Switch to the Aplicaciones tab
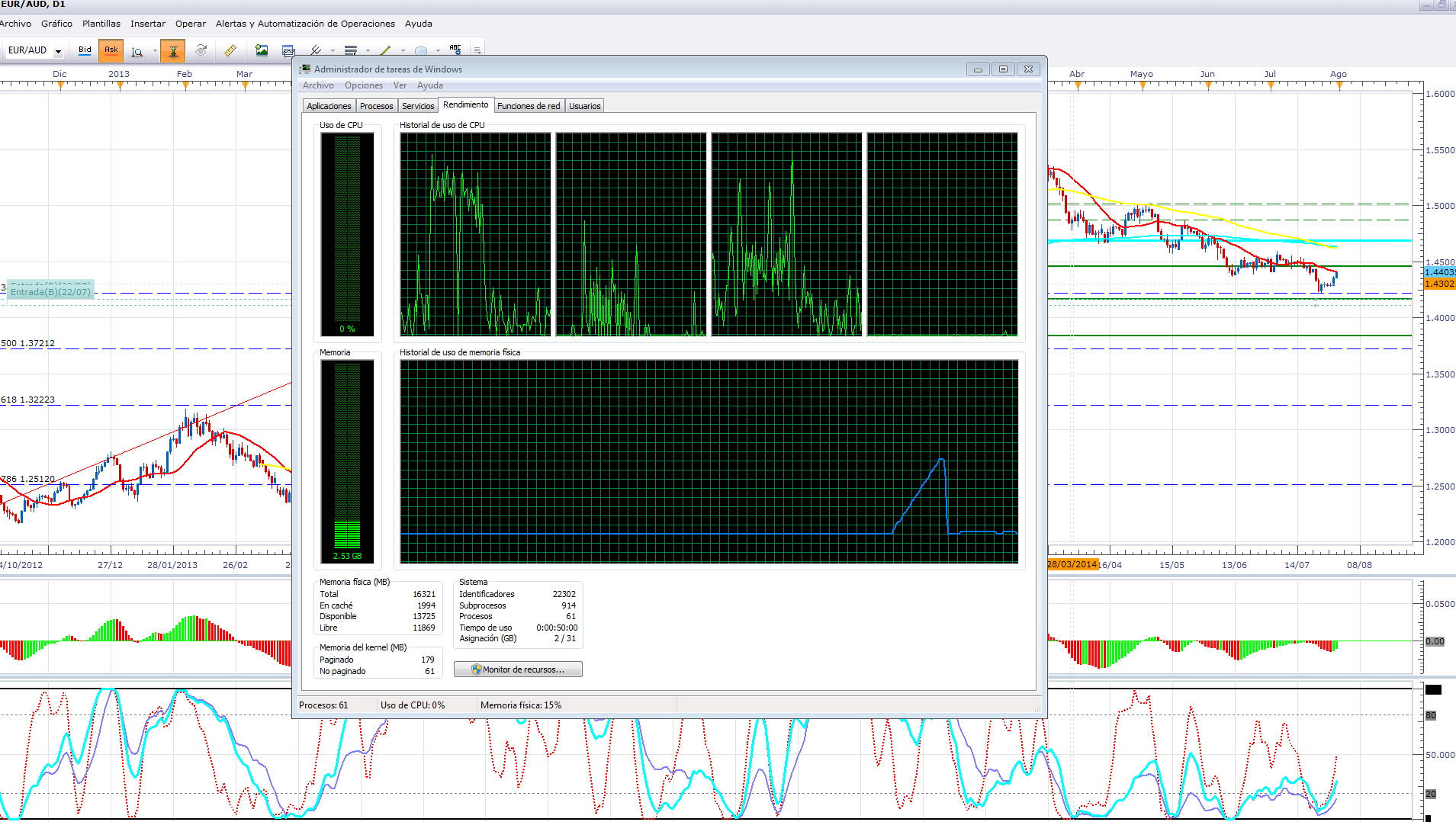This screenshot has width=1456, height=822. tap(329, 106)
